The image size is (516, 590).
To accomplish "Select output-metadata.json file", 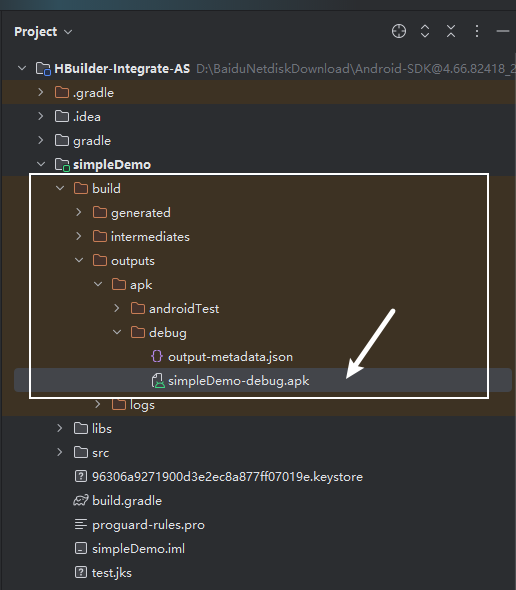I will click(230, 357).
